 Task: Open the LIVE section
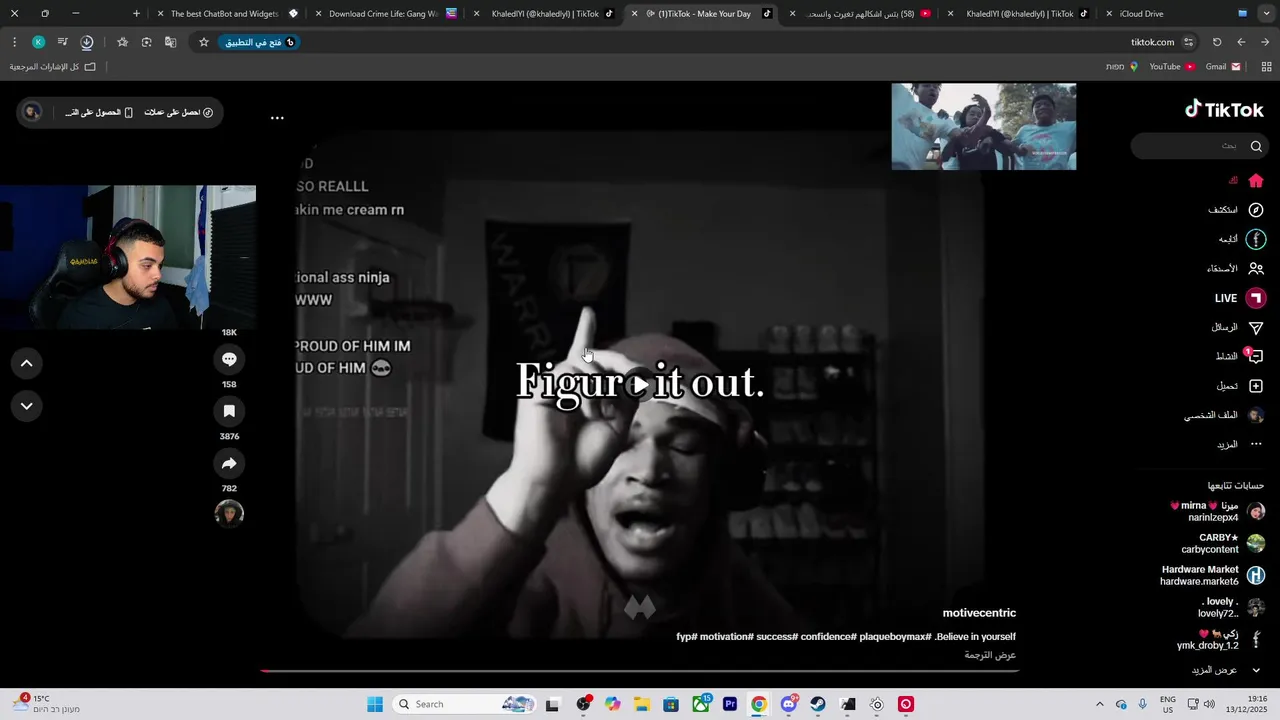pos(1240,298)
